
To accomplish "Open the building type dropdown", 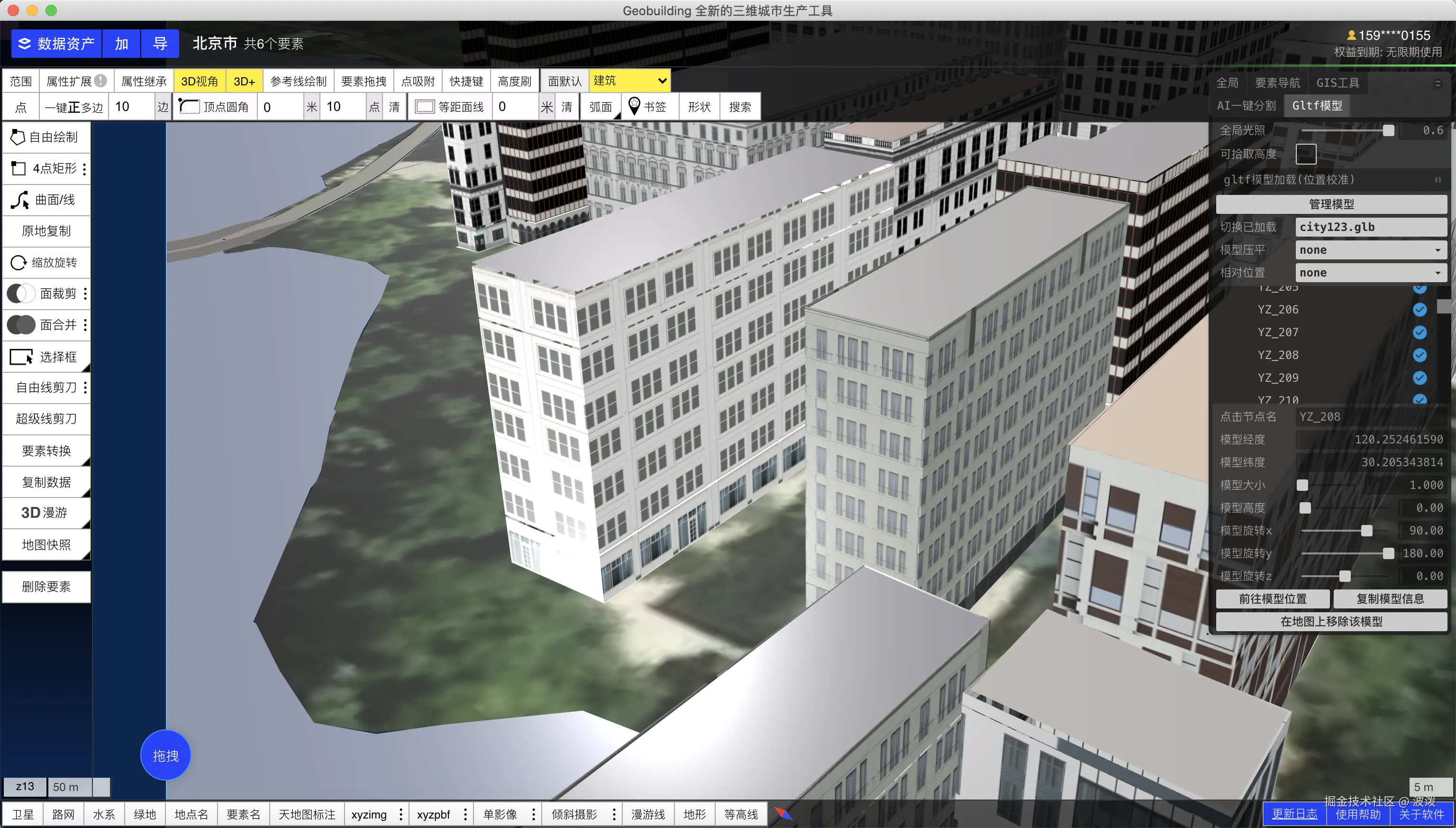I will point(630,81).
